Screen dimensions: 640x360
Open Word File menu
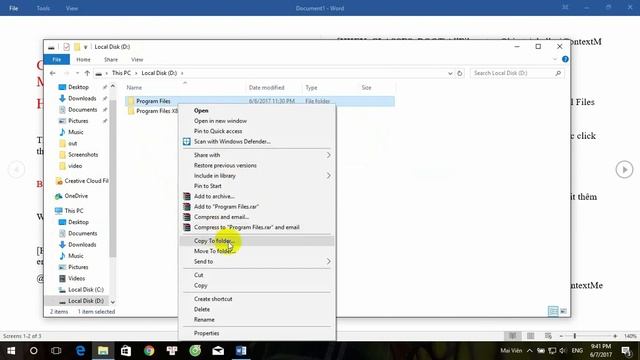[x=13, y=8]
